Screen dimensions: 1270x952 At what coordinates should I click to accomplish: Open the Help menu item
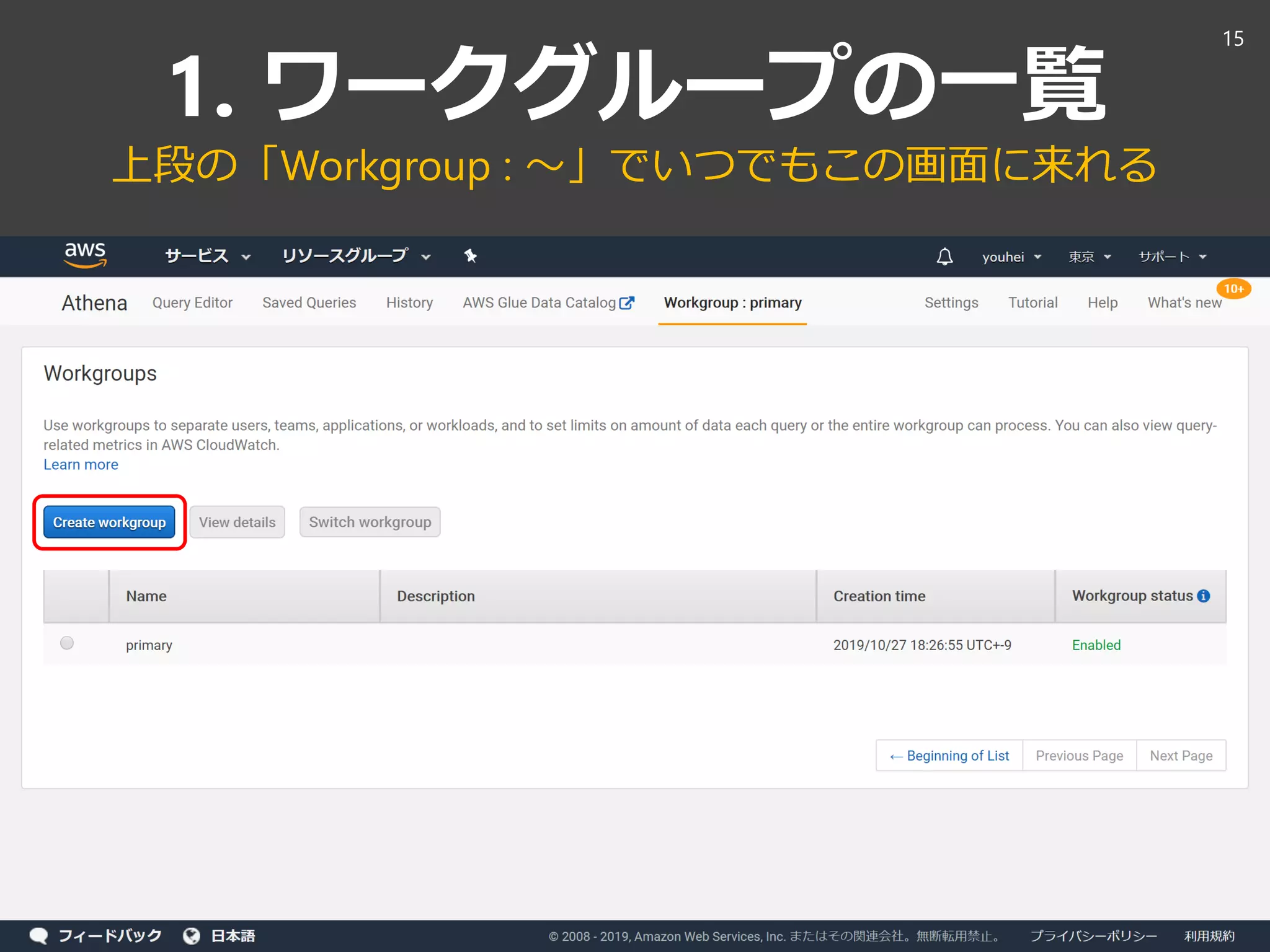pos(1102,302)
